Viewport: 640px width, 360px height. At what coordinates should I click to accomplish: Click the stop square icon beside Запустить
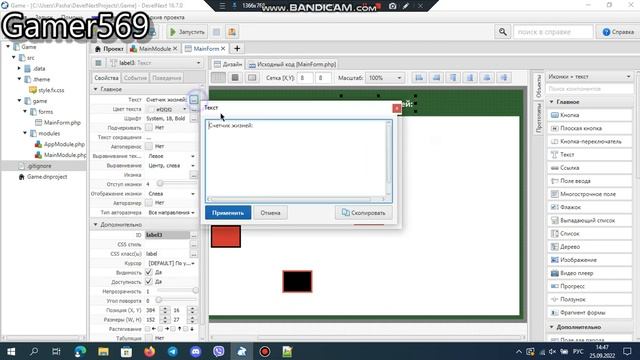217,32
